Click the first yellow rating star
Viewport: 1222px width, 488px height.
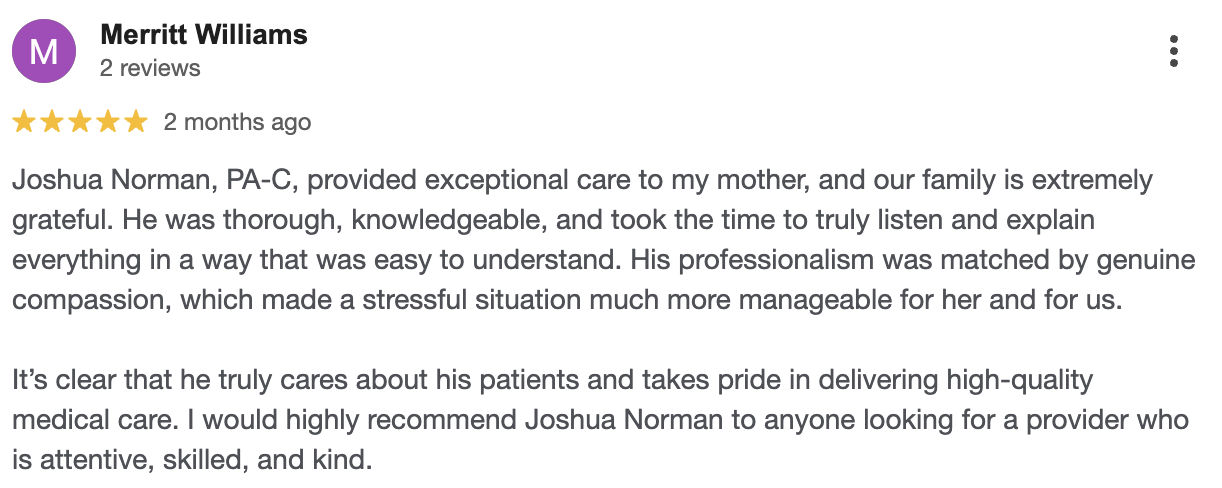point(24,123)
